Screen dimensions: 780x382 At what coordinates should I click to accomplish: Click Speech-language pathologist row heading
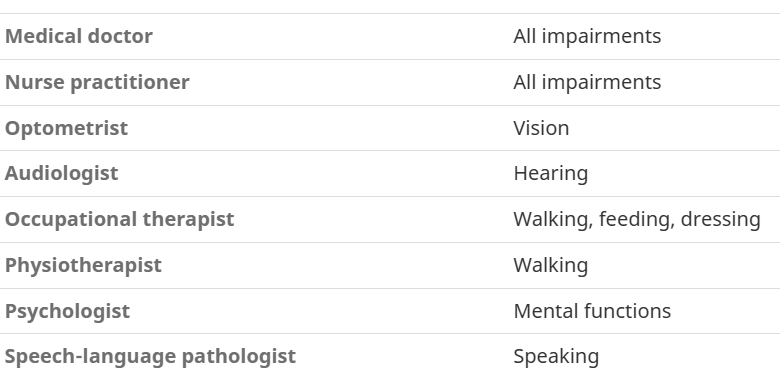pos(150,356)
